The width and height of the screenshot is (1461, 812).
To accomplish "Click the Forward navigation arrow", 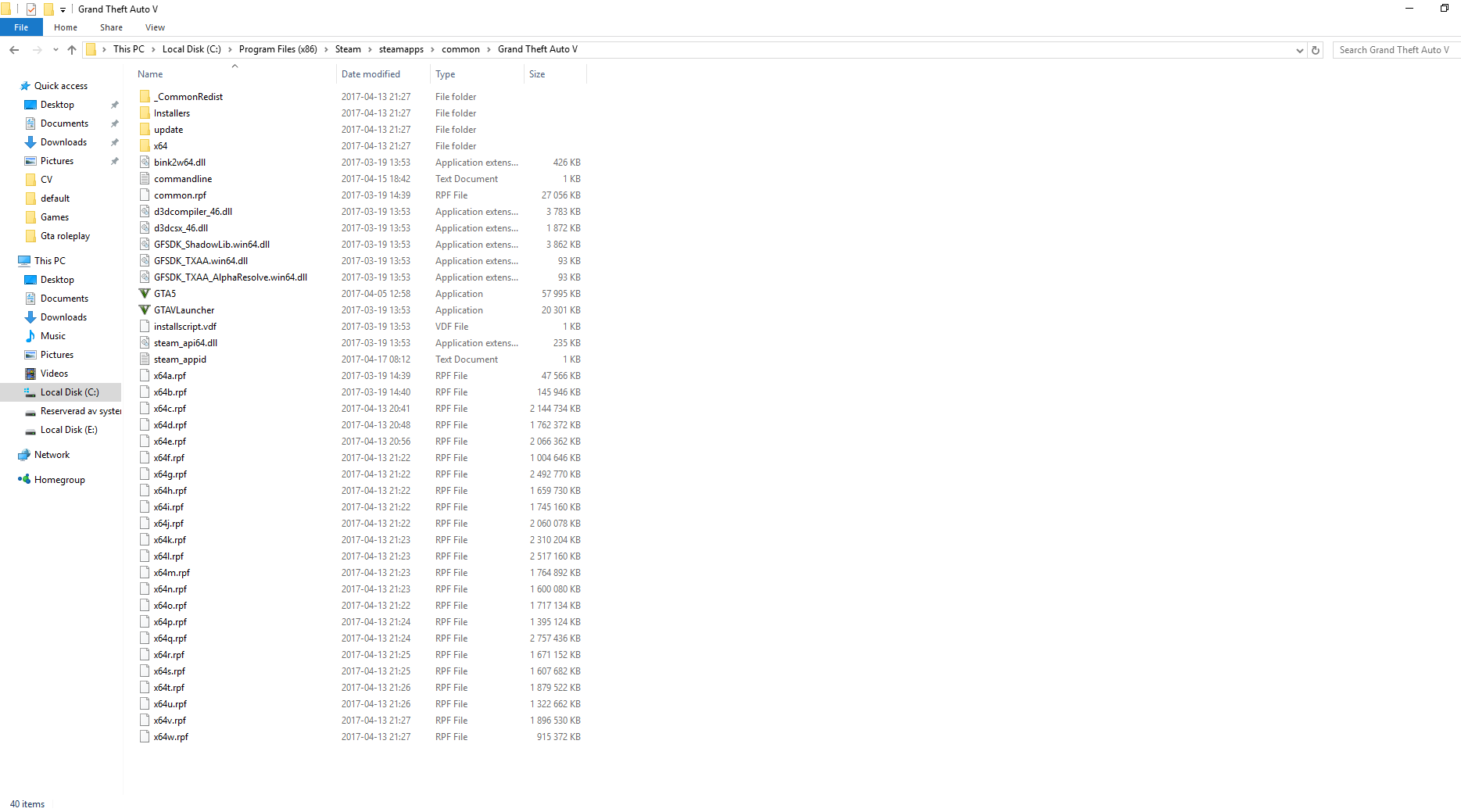I will coord(37,49).
